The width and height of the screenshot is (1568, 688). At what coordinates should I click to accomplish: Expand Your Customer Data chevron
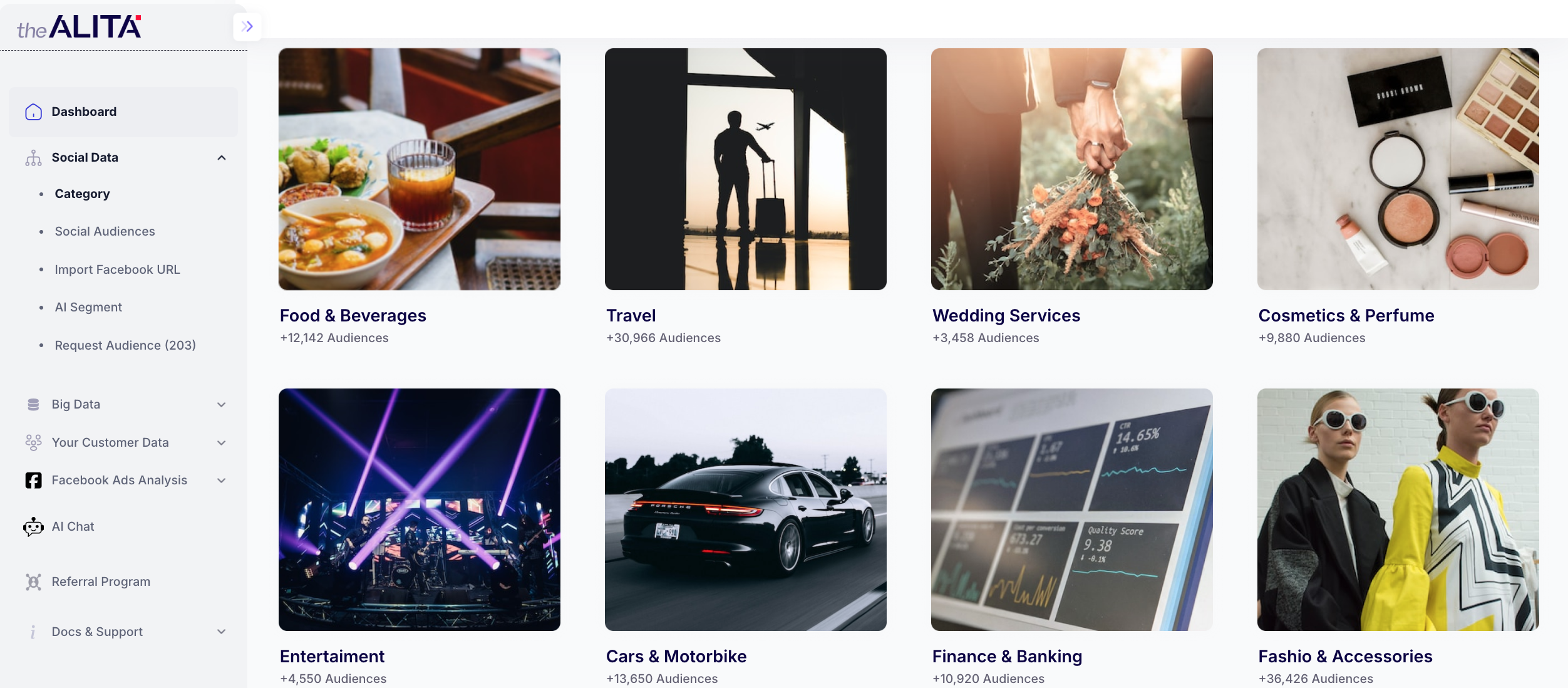(x=222, y=443)
